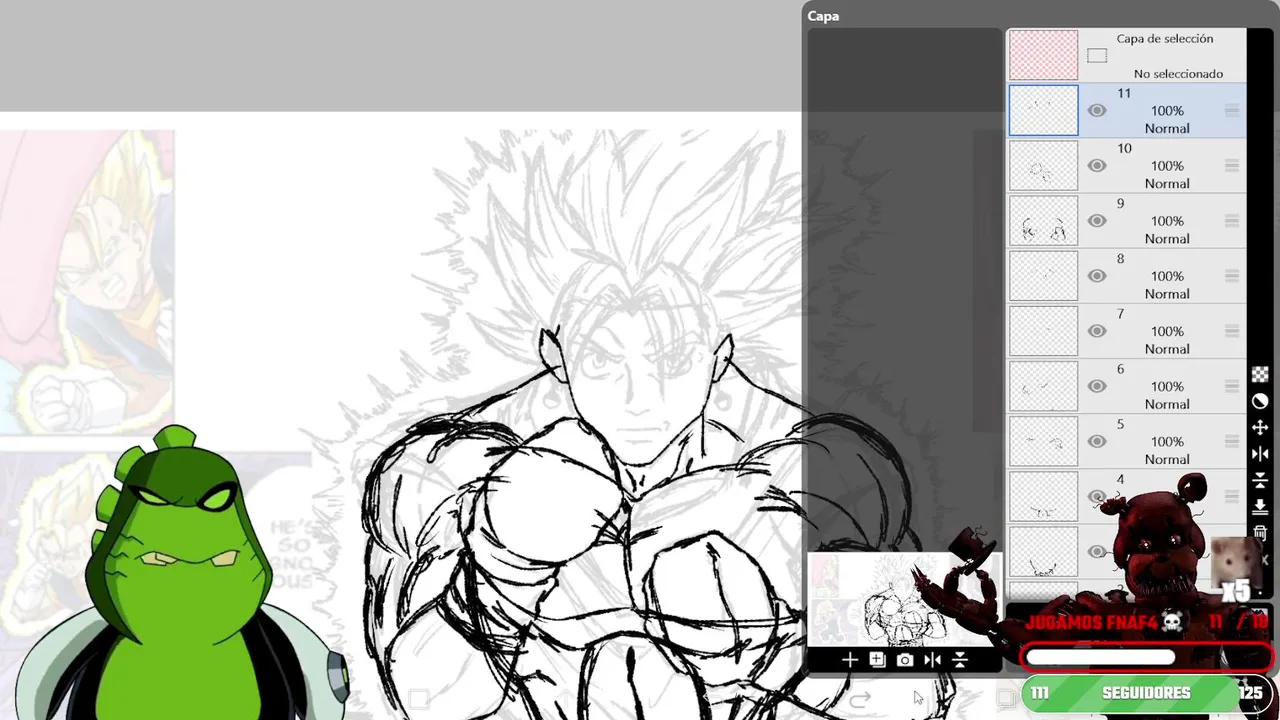
Task: Click the 'Capa' panel title
Action: point(823,16)
